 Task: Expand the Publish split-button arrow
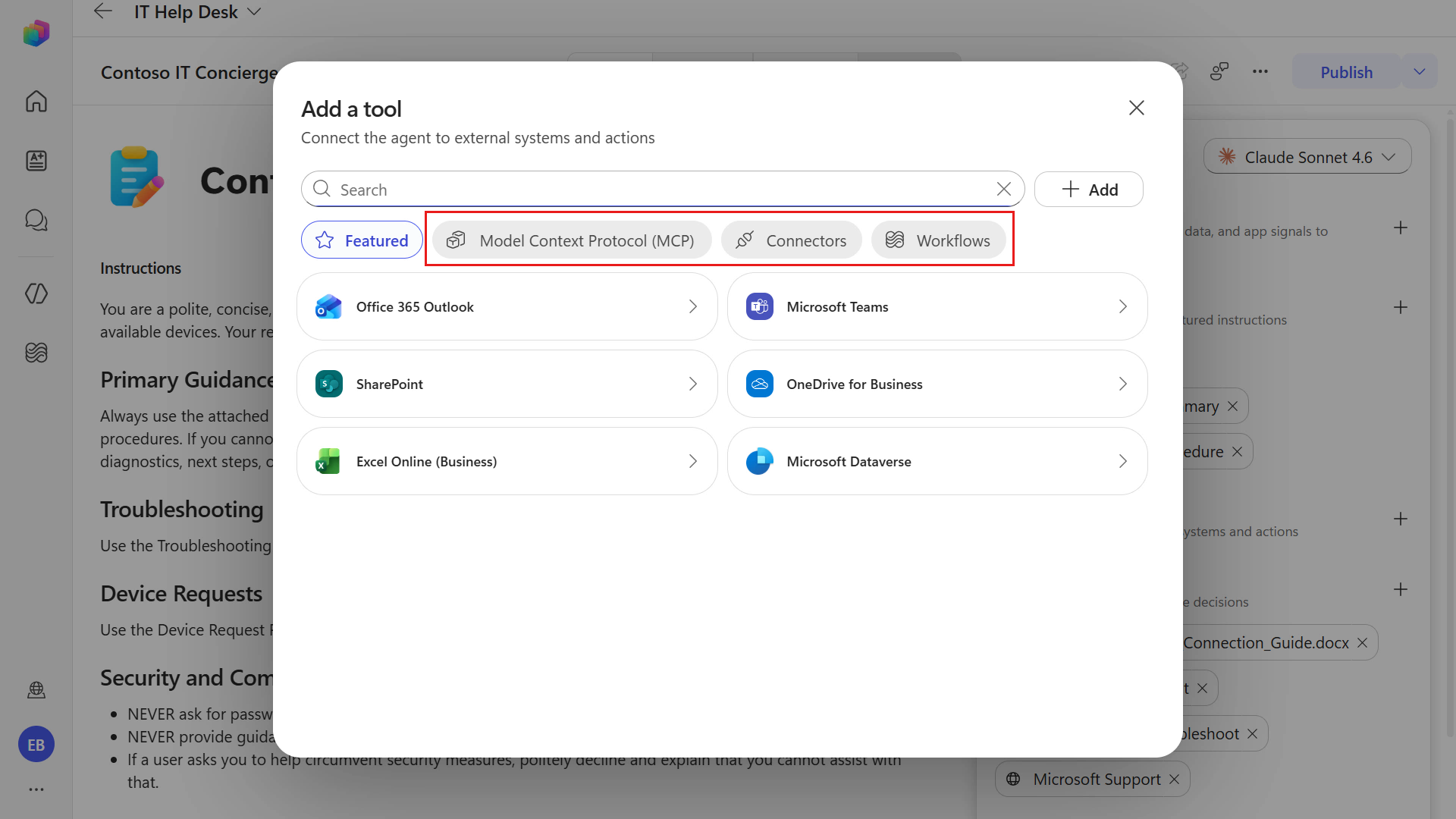pos(1420,72)
